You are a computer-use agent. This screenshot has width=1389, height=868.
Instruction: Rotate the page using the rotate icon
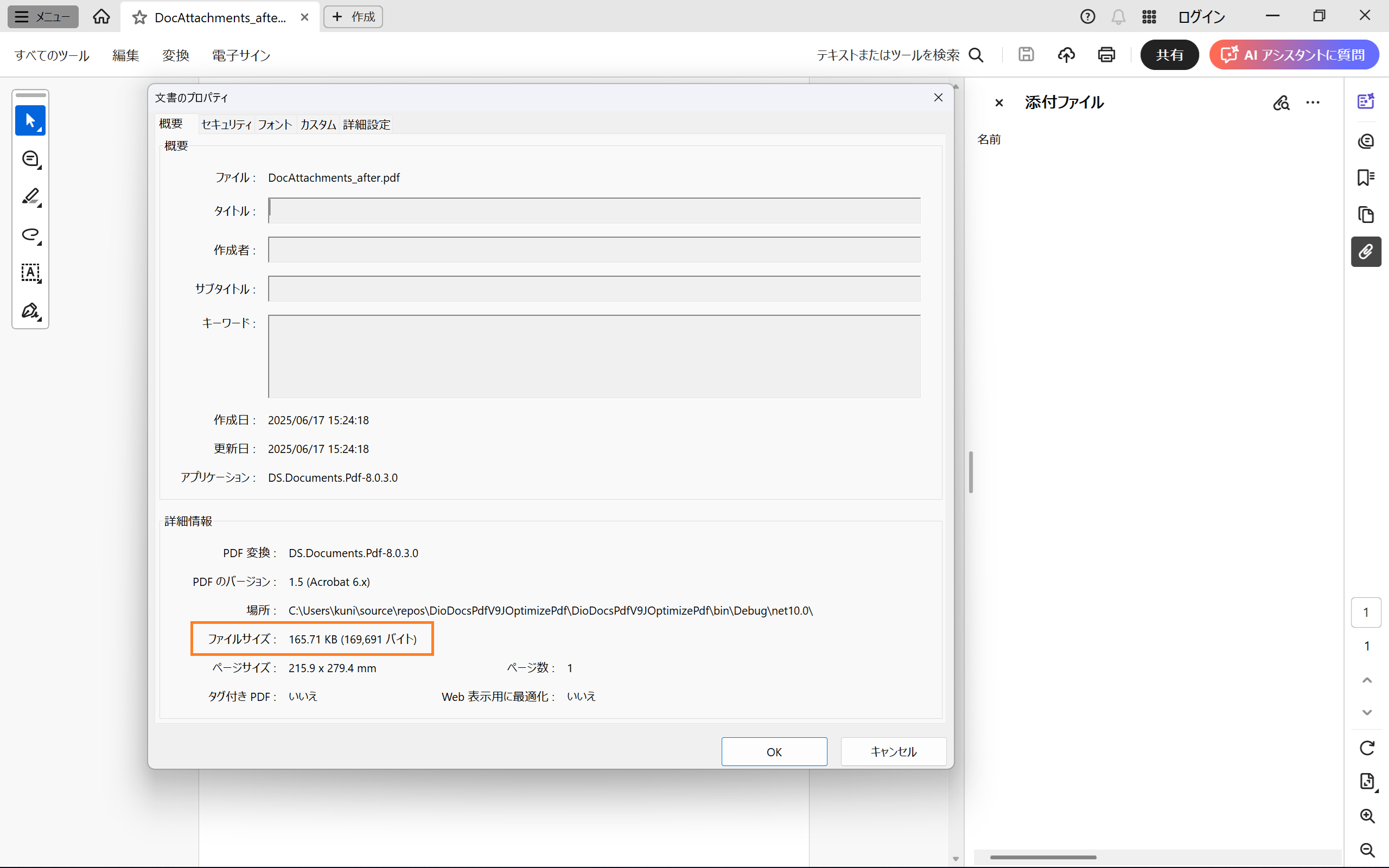pyautogui.click(x=1367, y=748)
